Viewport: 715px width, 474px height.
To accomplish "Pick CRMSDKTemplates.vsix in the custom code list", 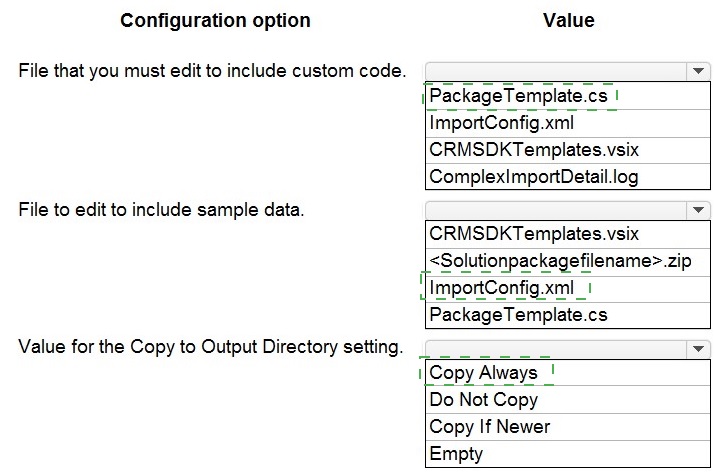I will (x=533, y=150).
